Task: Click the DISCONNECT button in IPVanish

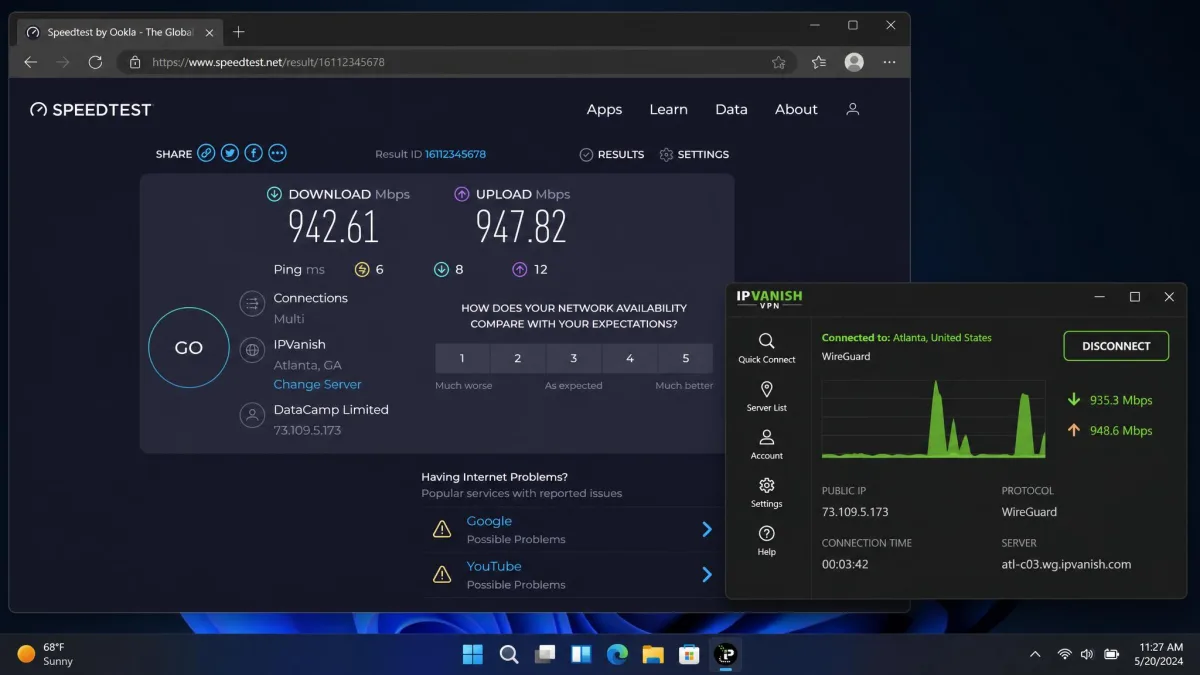Action: tap(1116, 346)
